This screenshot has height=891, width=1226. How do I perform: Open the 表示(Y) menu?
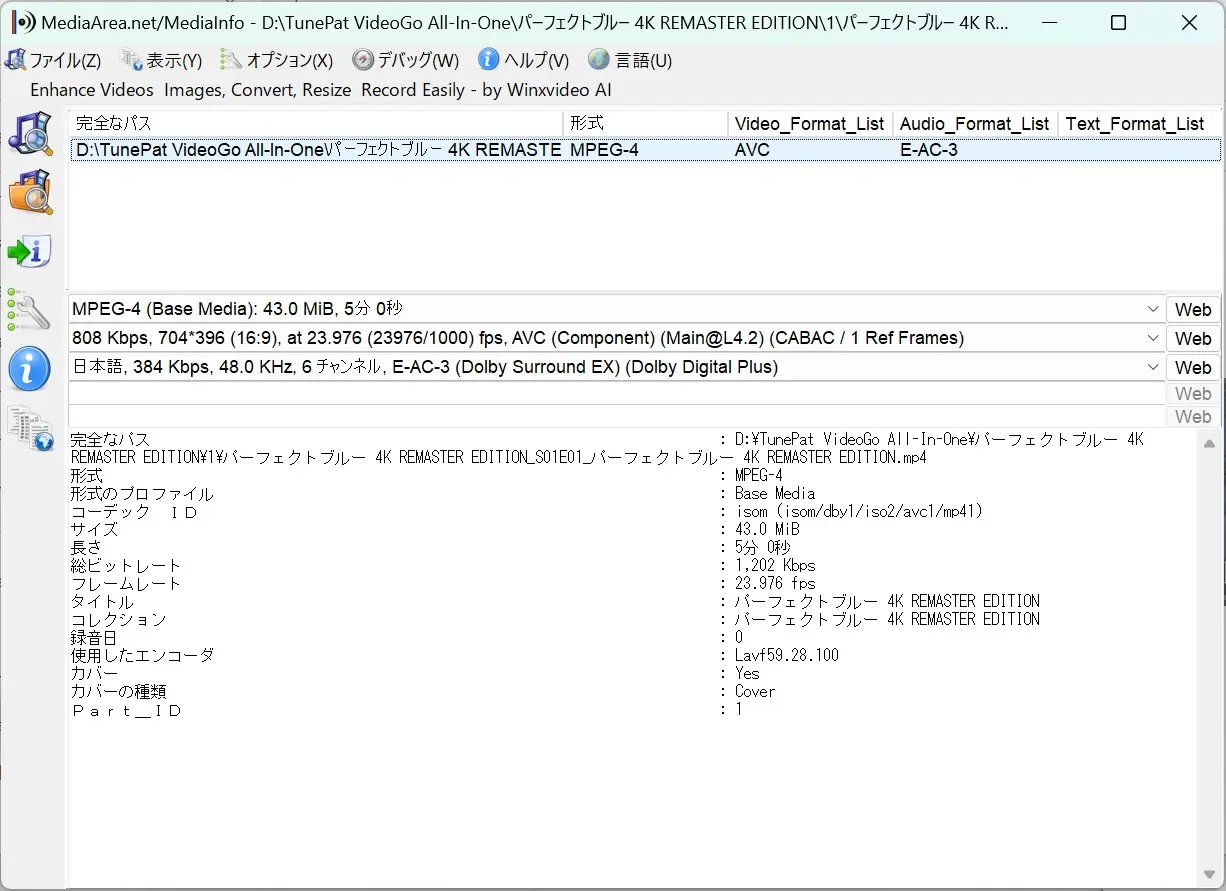coord(161,60)
